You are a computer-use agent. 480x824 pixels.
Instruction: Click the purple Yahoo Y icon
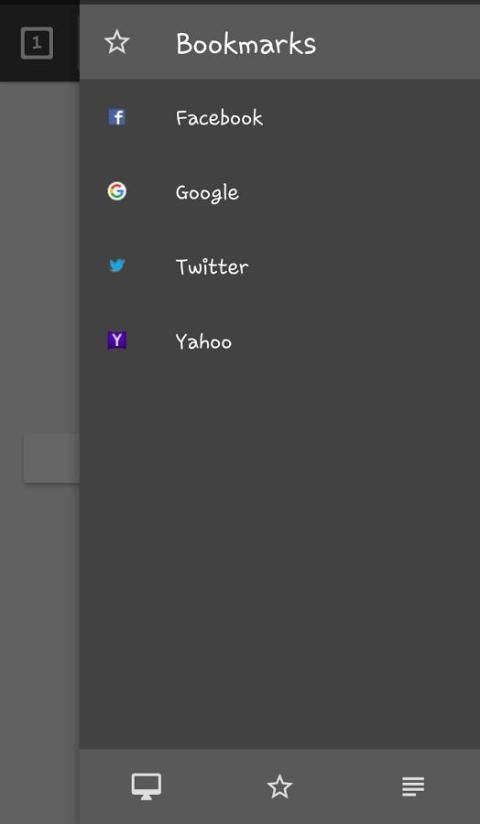tap(117, 341)
